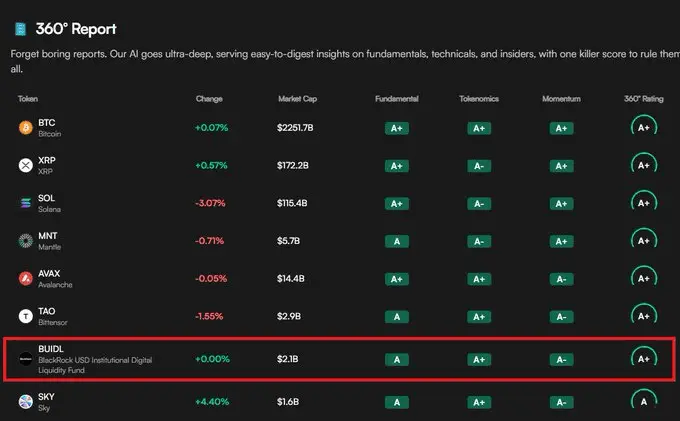Screen dimensions: 680x421
Task: Select AVAX Momentum A- grade
Action: (x=561, y=279)
